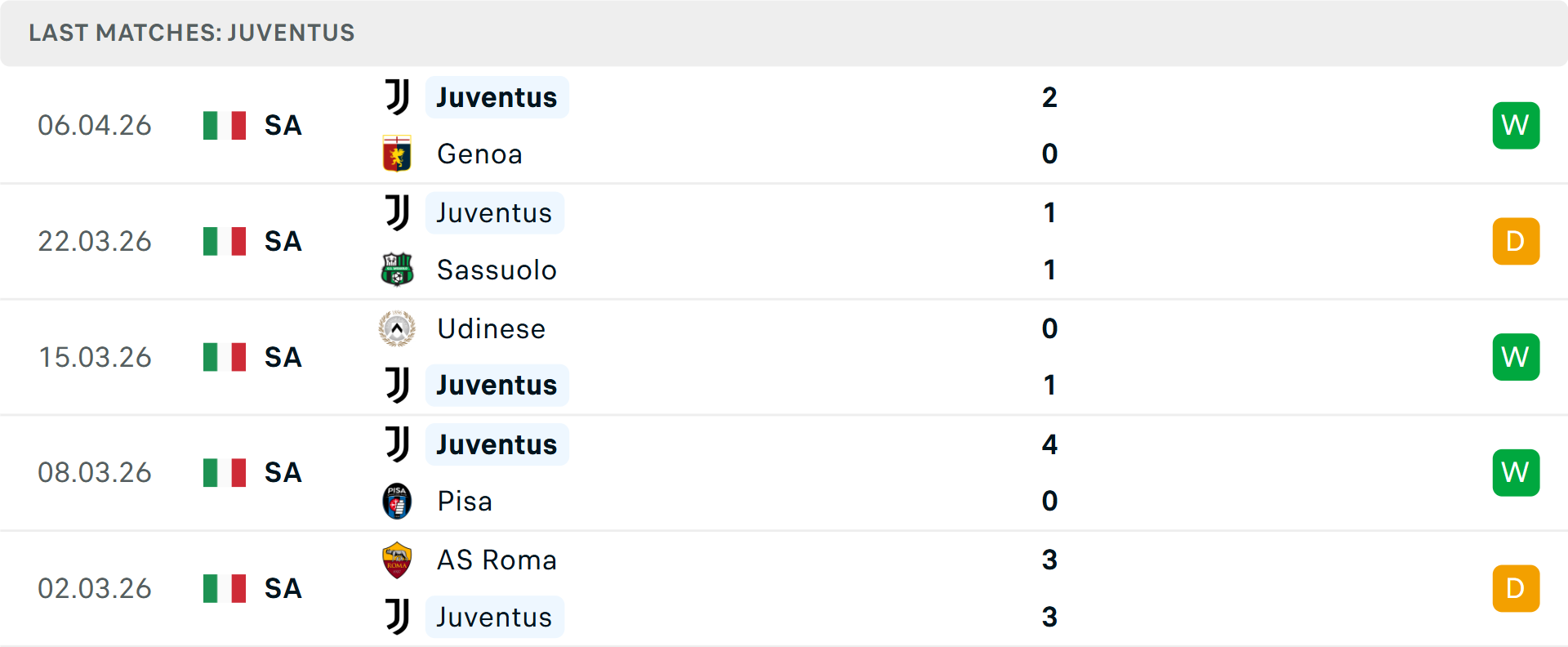The image size is (1568, 647).
Task: Click the Juventus crest beside the Udinese fixture
Action: point(397,385)
